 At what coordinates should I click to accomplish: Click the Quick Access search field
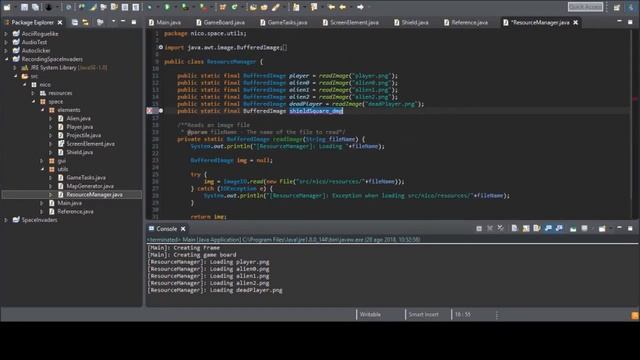click(x=585, y=7)
